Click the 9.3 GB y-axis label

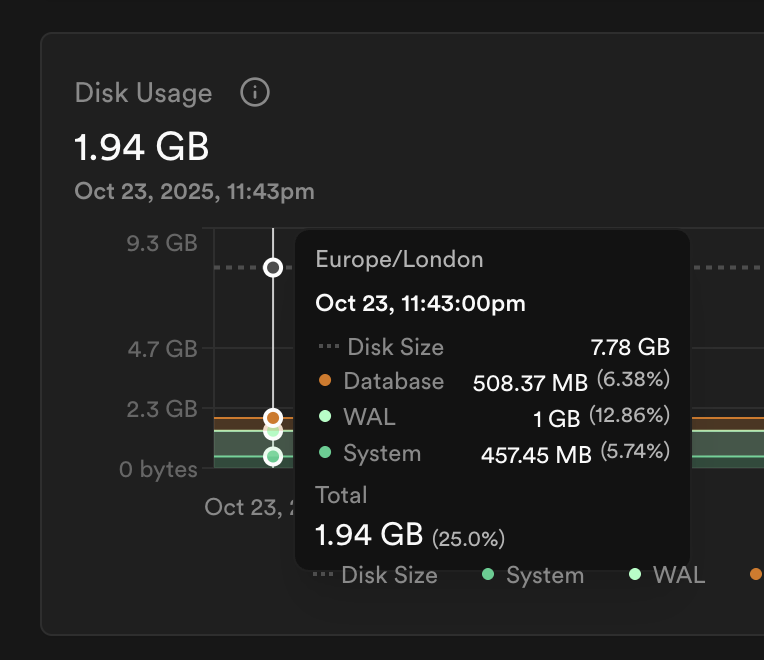click(164, 242)
